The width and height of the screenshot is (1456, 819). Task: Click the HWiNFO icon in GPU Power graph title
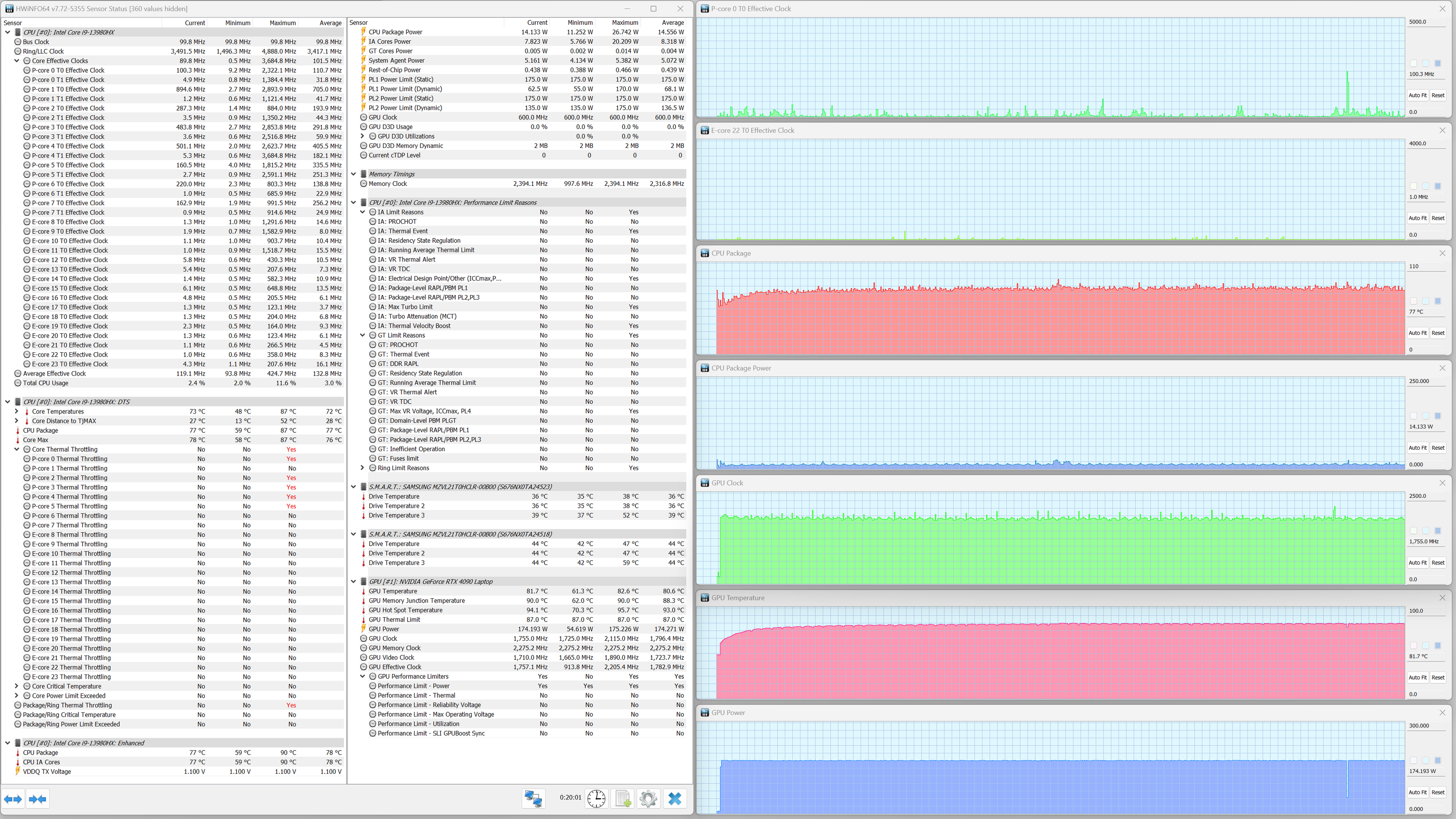(705, 713)
